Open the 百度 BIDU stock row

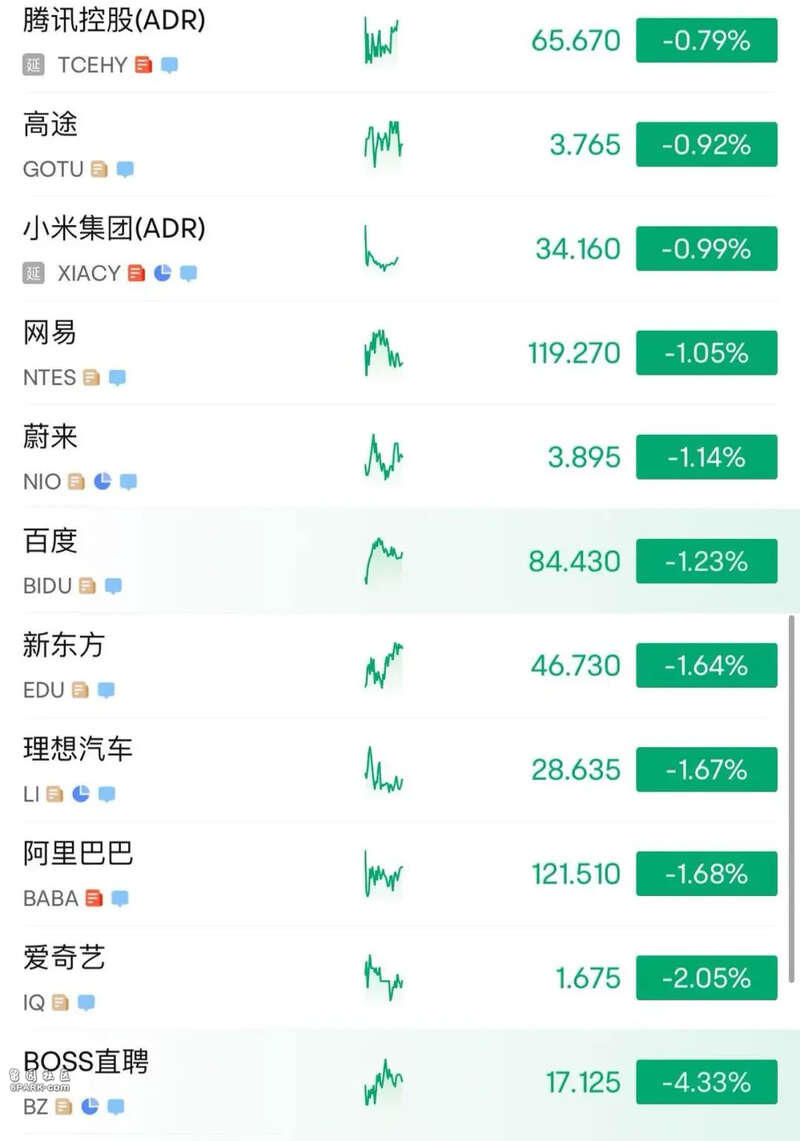tap(400, 561)
